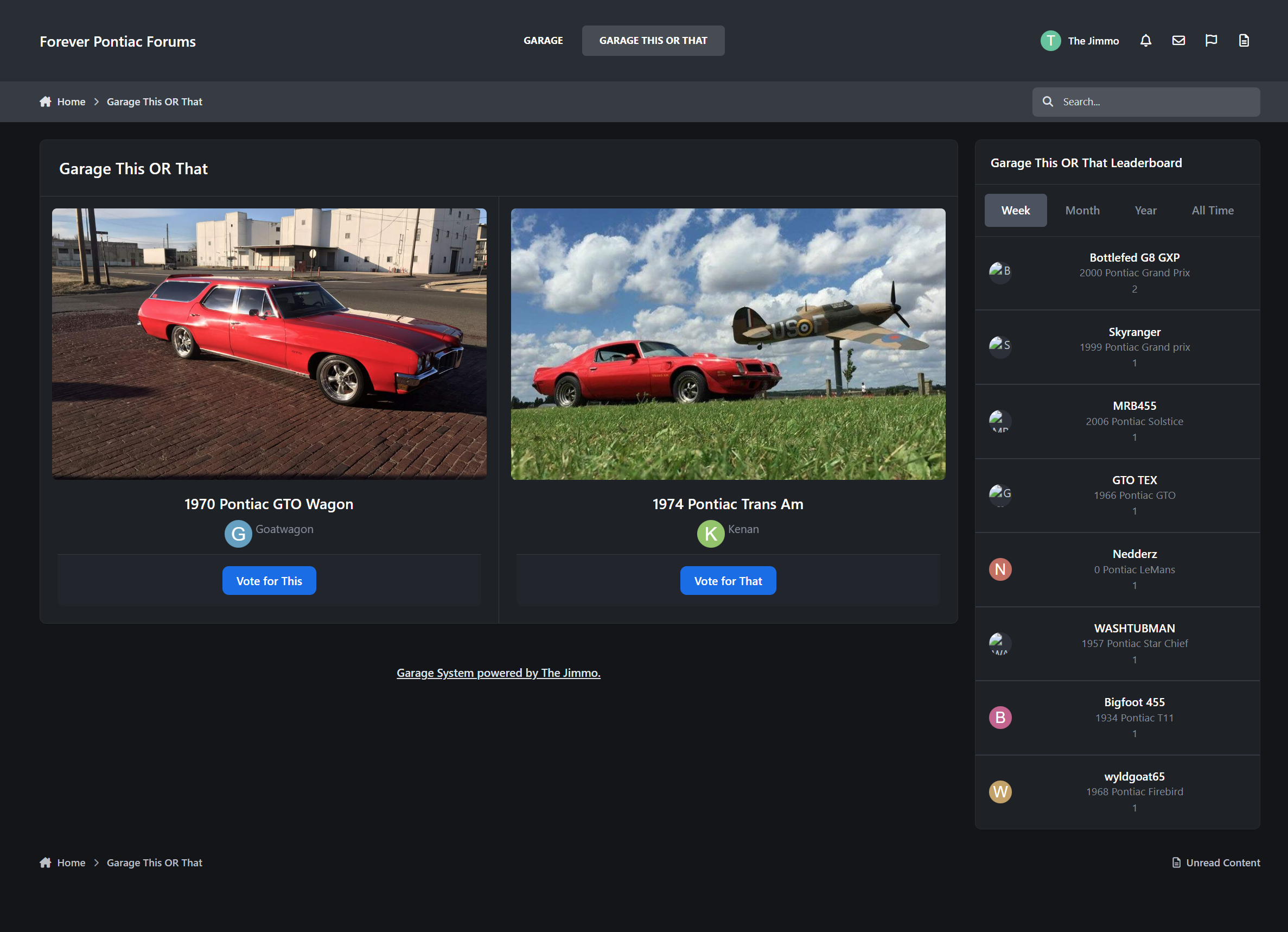
Task: Go to Home in top breadcrumb
Action: click(71, 102)
